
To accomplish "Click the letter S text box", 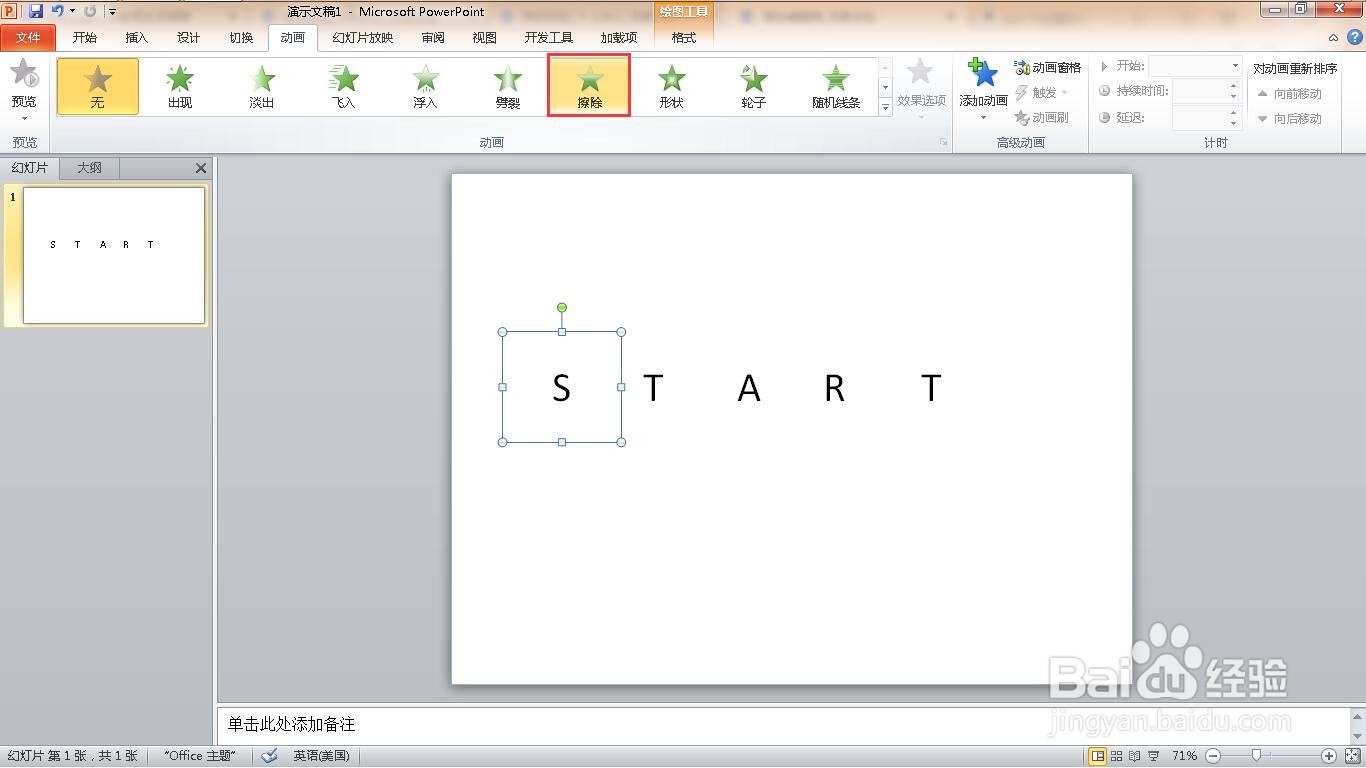I will (x=562, y=387).
